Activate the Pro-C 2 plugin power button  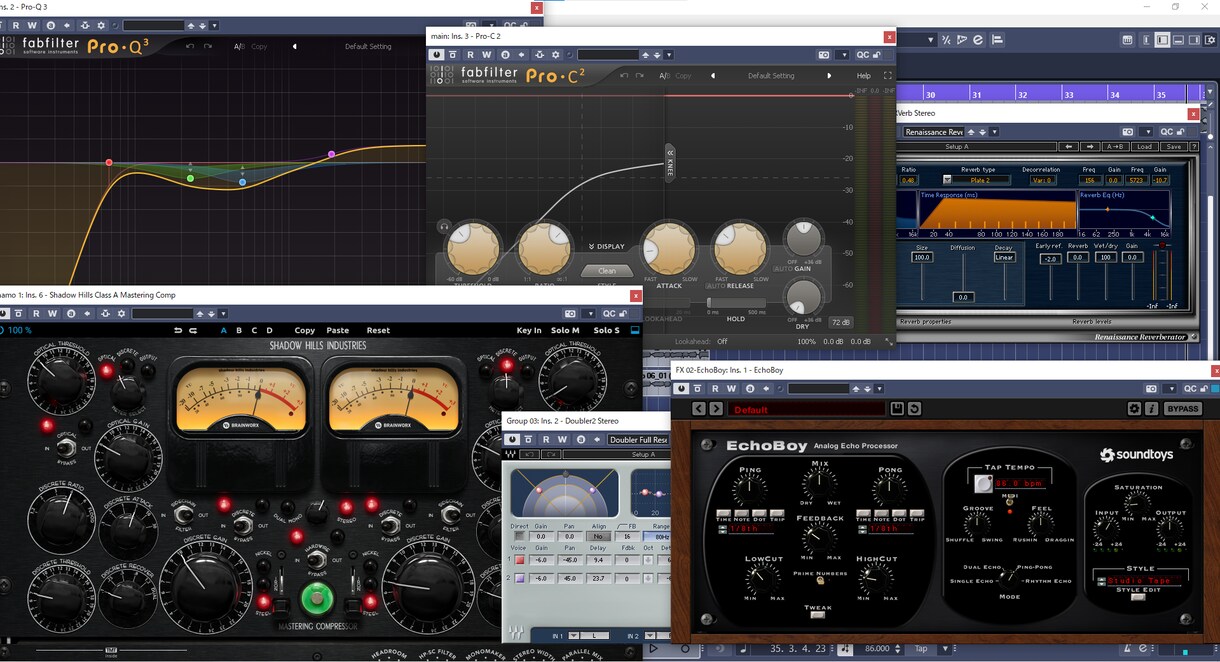(436, 55)
